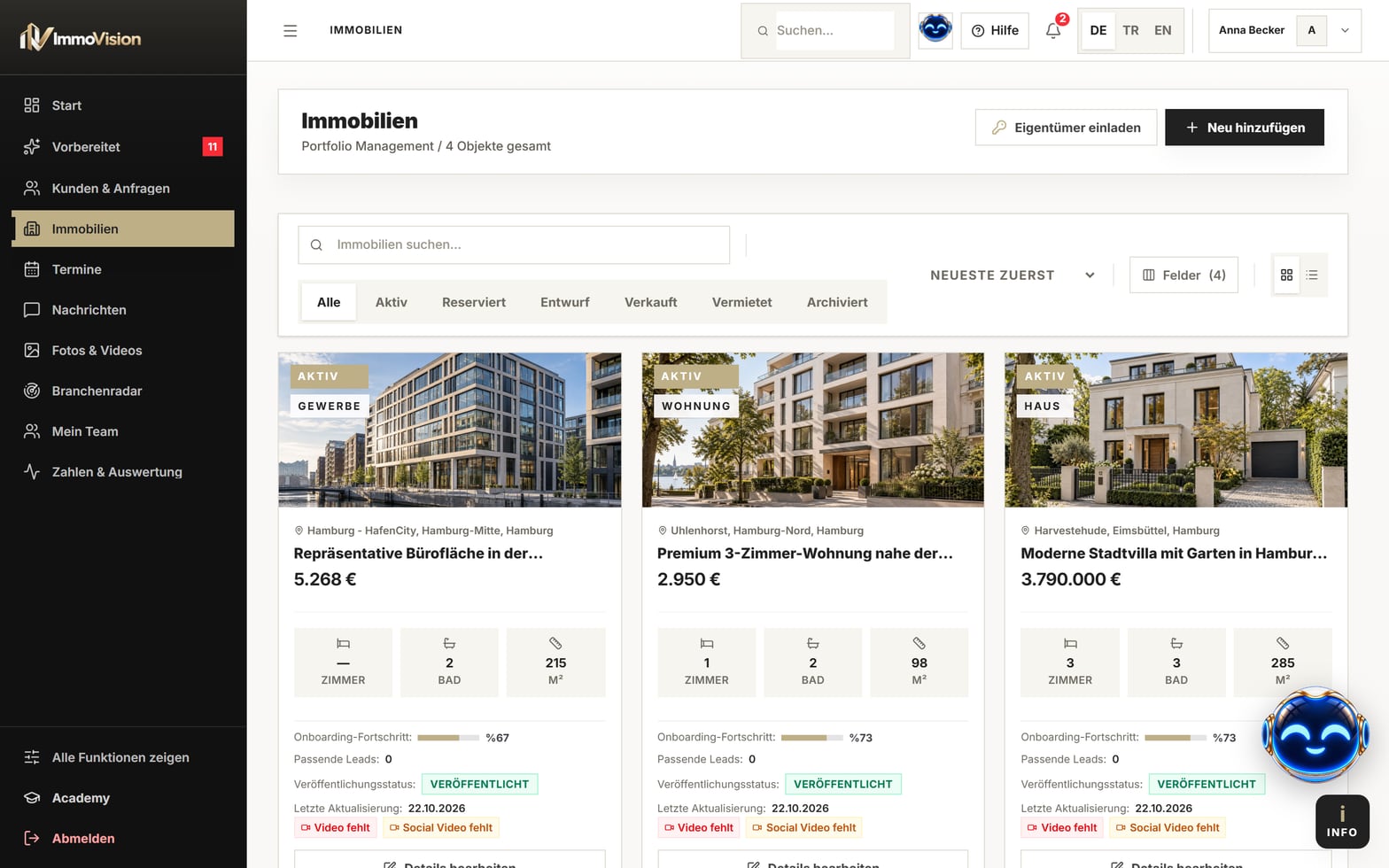Screen dimensions: 1389x868
Task: Click Abmelden to log out
Action: pyautogui.click(x=123, y=839)
